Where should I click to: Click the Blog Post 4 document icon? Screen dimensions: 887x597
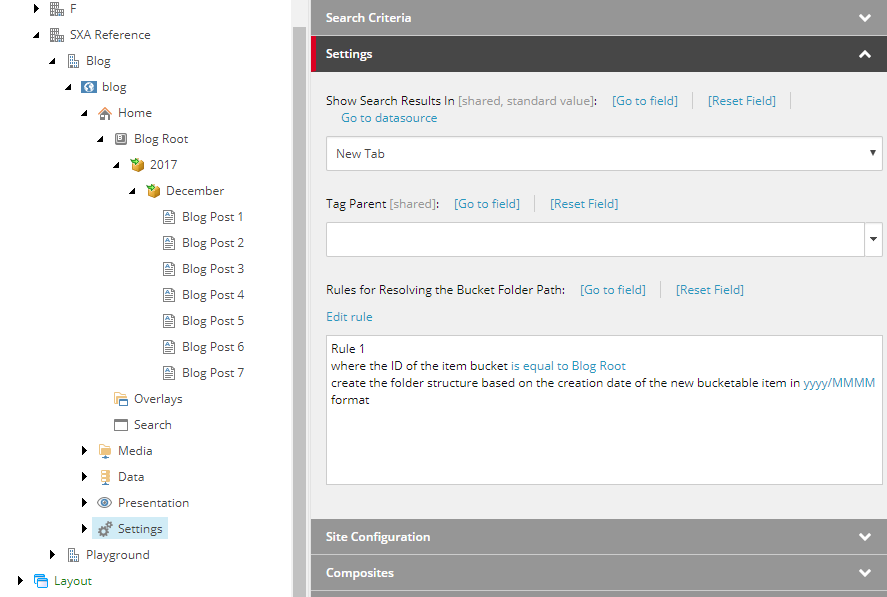169,295
